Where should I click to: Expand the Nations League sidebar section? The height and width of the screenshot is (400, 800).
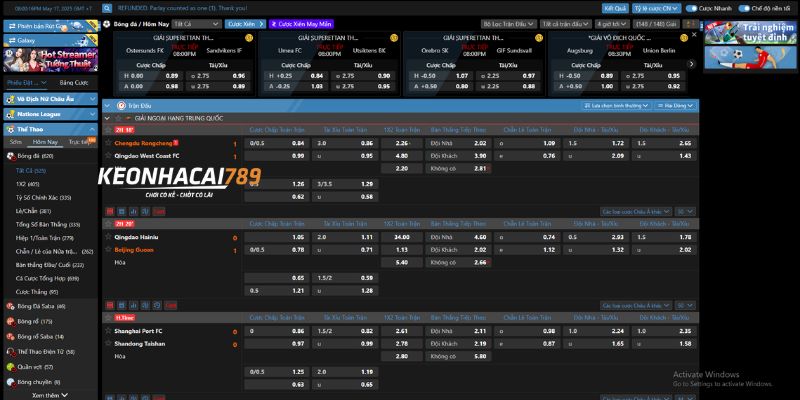(x=50, y=114)
